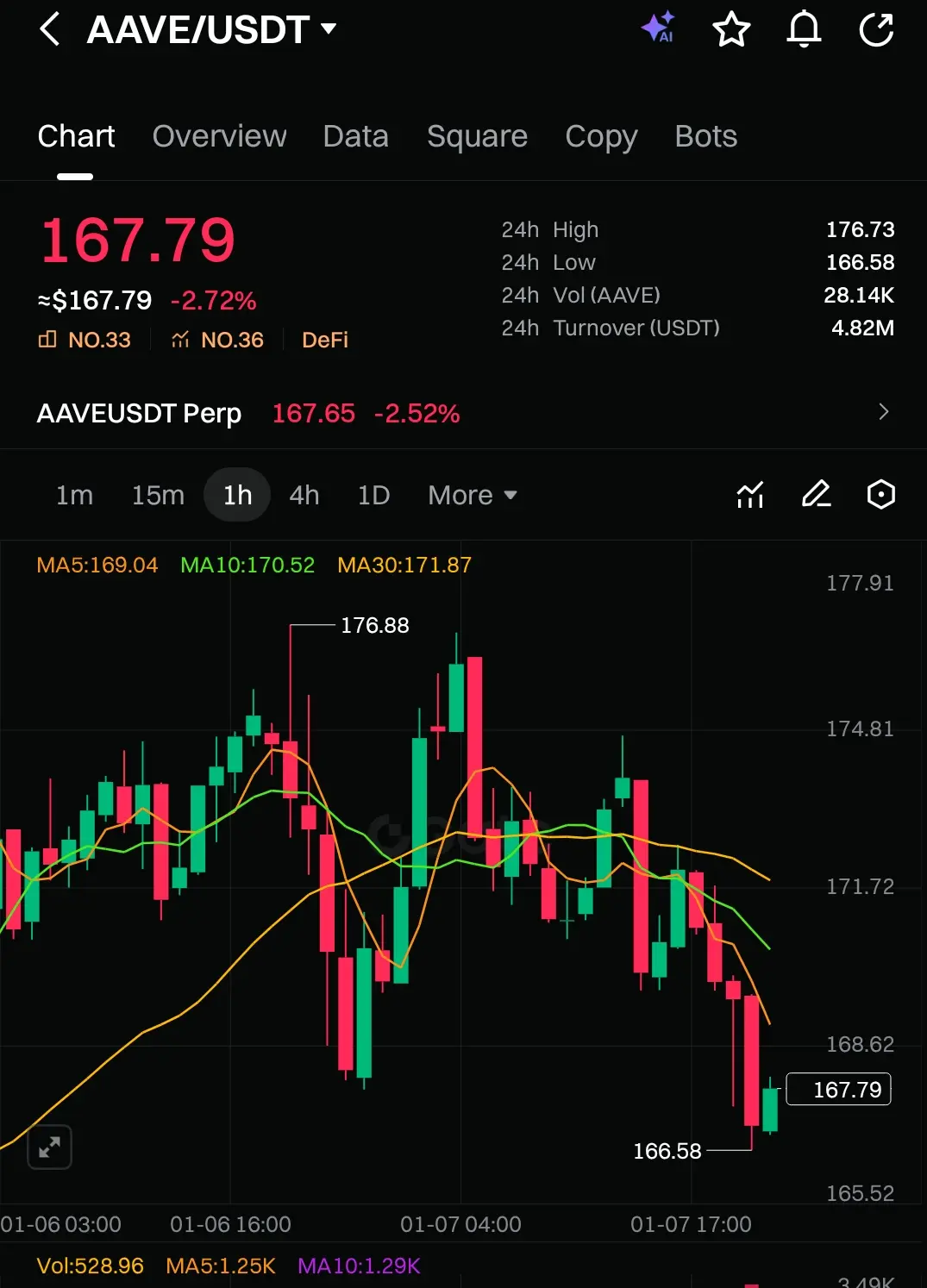Tap the ≈$167.79 fiat price value
Image resolution: width=927 pixels, height=1288 pixels.
[x=95, y=300]
